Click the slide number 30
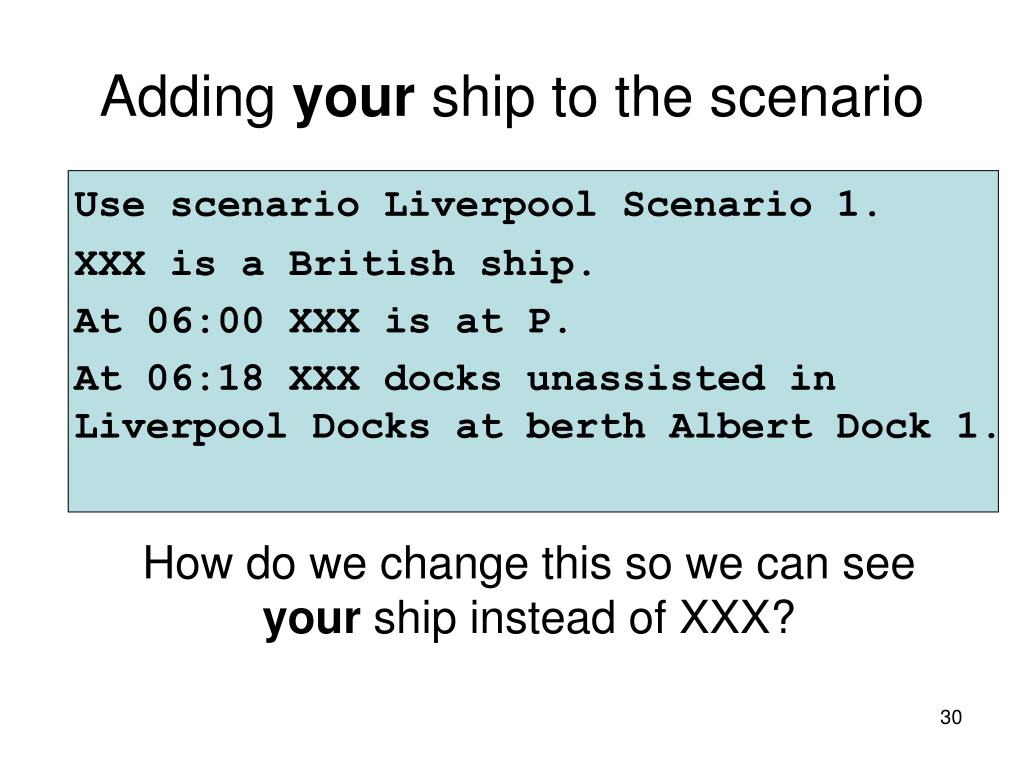The width and height of the screenshot is (1024, 768). coord(951,717)
